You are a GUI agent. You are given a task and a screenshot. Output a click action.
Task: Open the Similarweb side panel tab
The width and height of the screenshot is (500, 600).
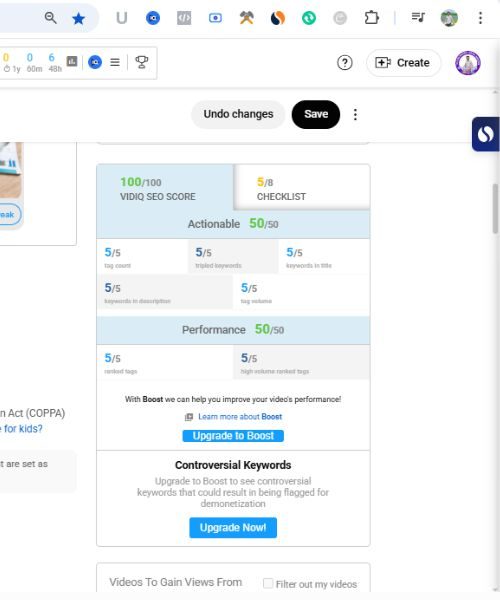486,134
